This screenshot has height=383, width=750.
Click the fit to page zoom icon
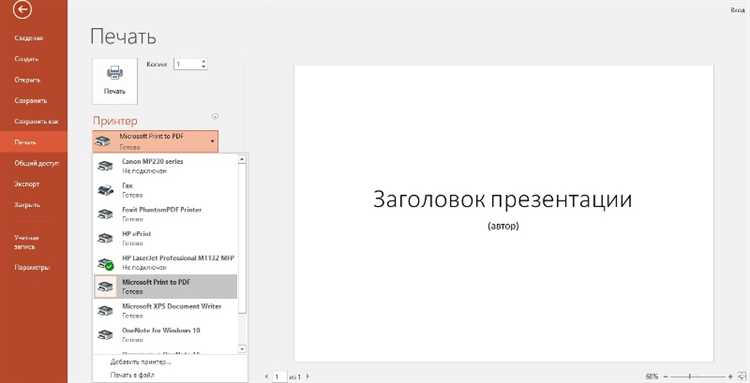pyautogui.click(x=742, y=377)
